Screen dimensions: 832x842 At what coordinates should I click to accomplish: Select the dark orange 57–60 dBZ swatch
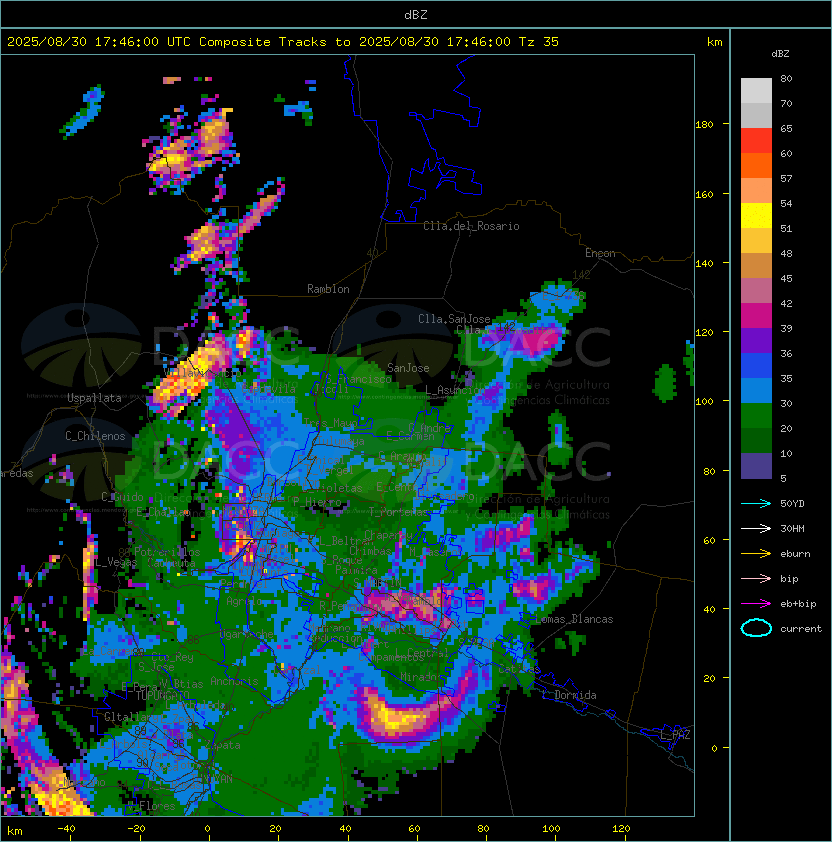point(756,165)
